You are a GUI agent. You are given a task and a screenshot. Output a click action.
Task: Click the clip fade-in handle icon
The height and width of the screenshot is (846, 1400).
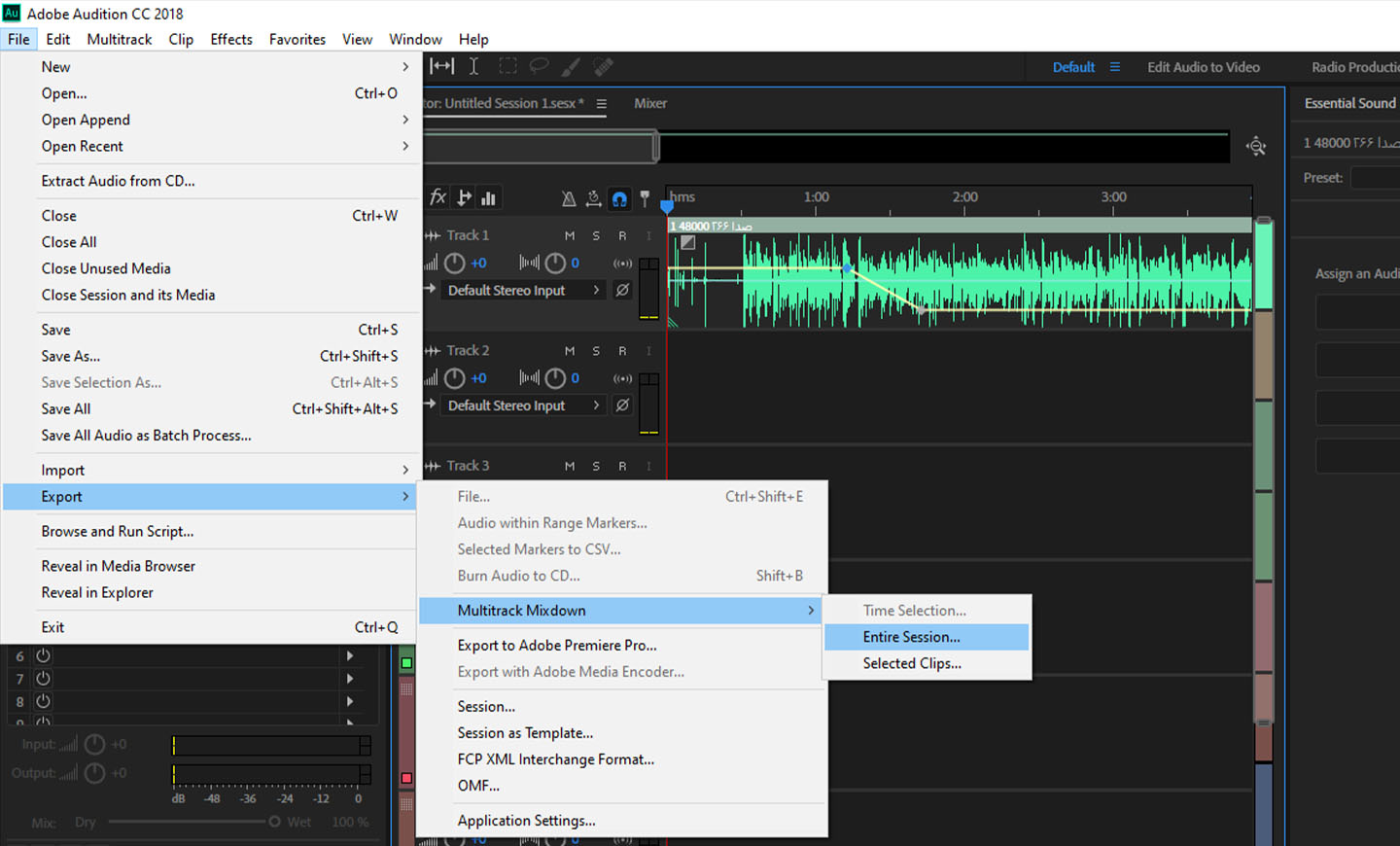tap(687, 242)
